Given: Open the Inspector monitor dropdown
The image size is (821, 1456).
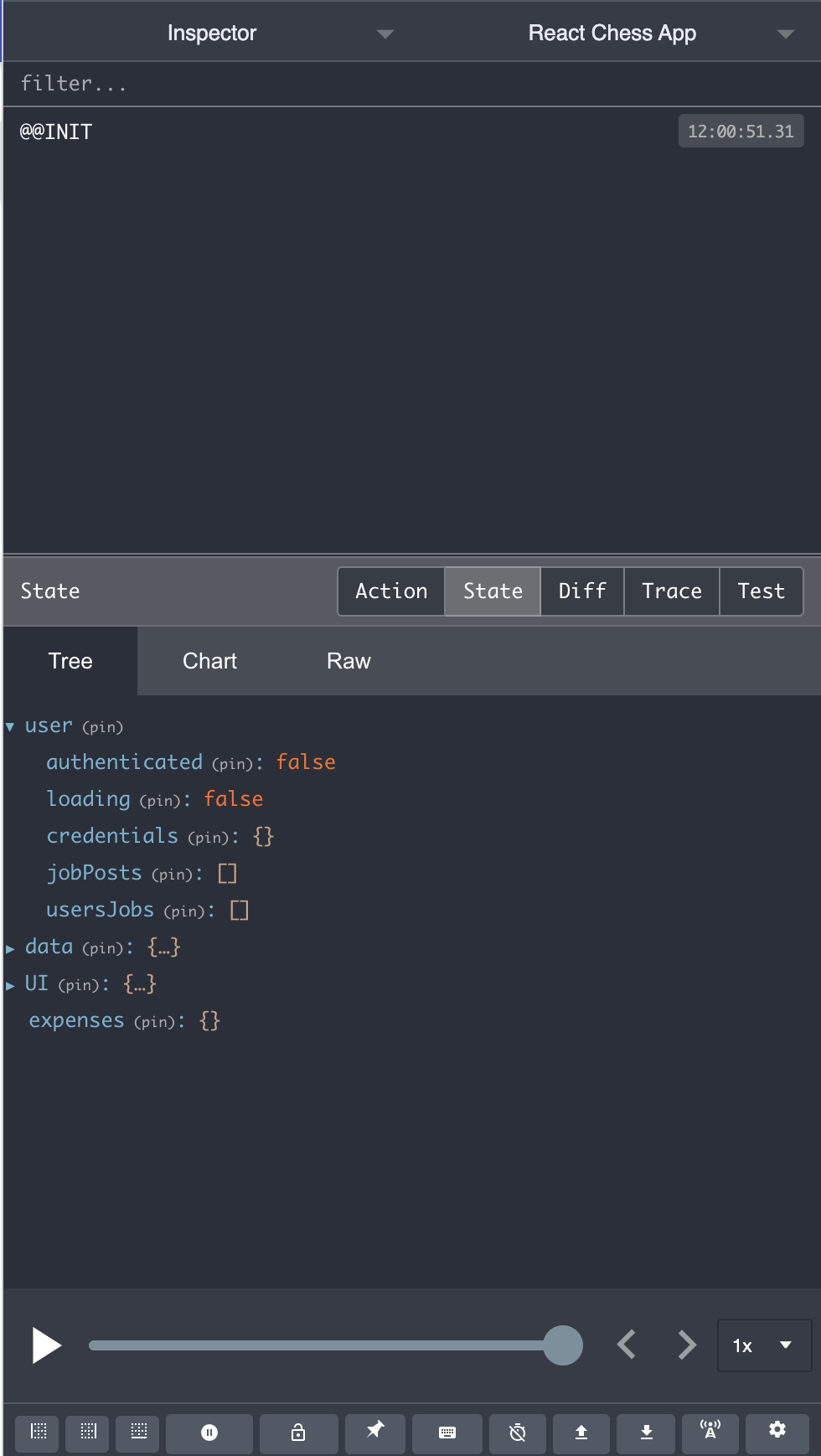Looking at the screenshot, I should click(x=212, y=34).
